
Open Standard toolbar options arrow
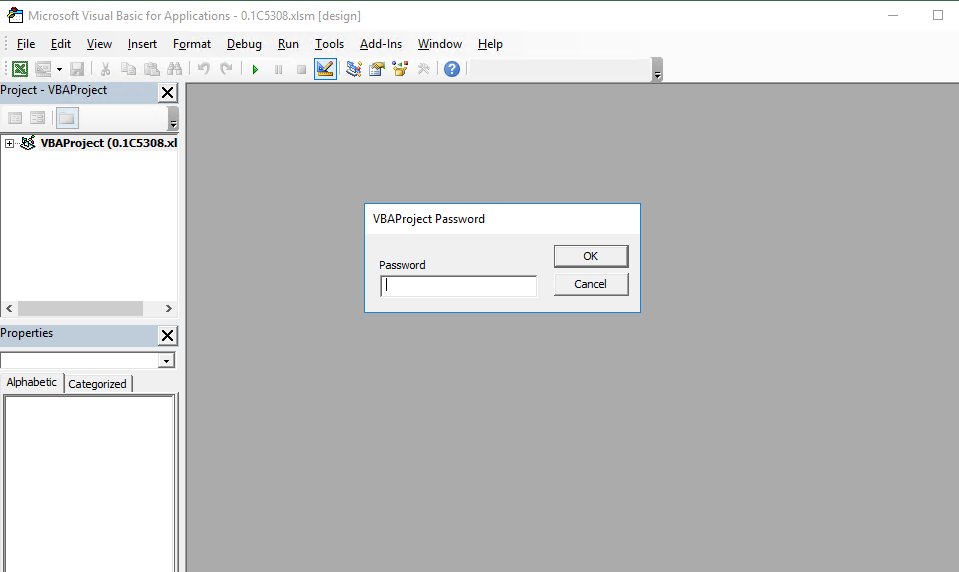(x=657, y=70)
